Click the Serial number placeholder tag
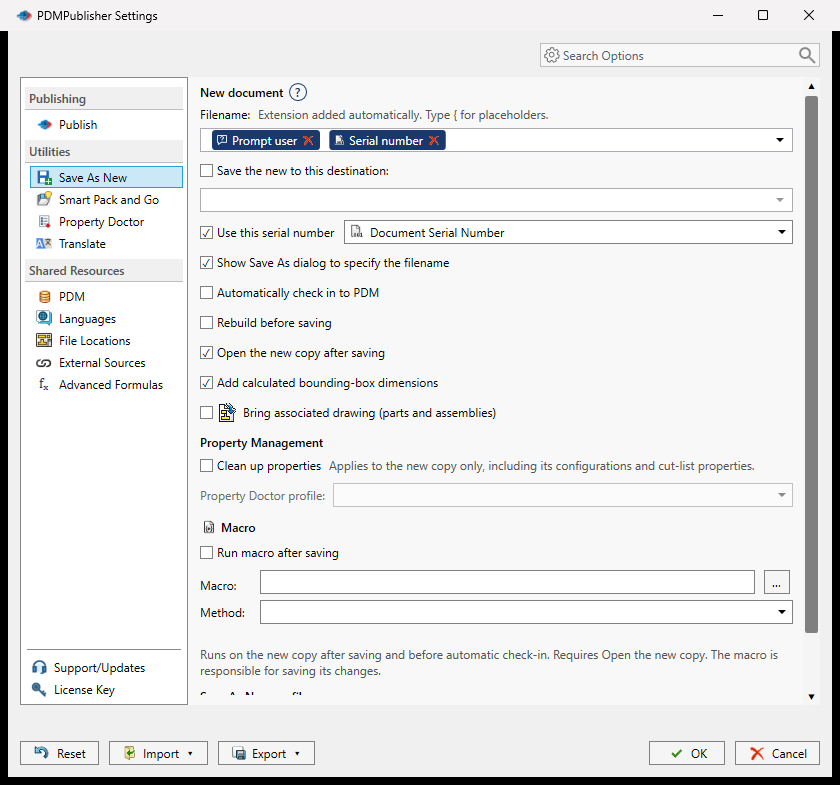Viewport: 840px width, 785px height. click(386, 140)
